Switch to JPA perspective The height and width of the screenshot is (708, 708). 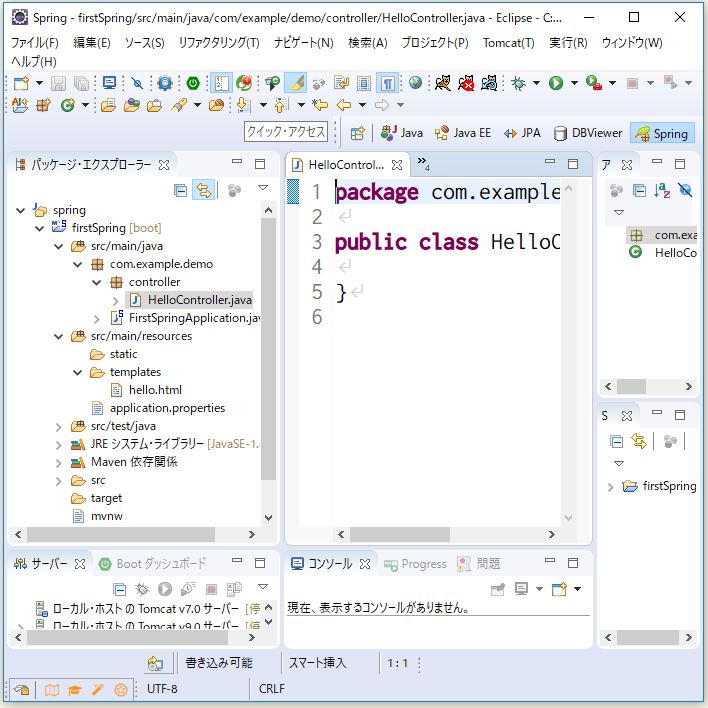[522, 133]
